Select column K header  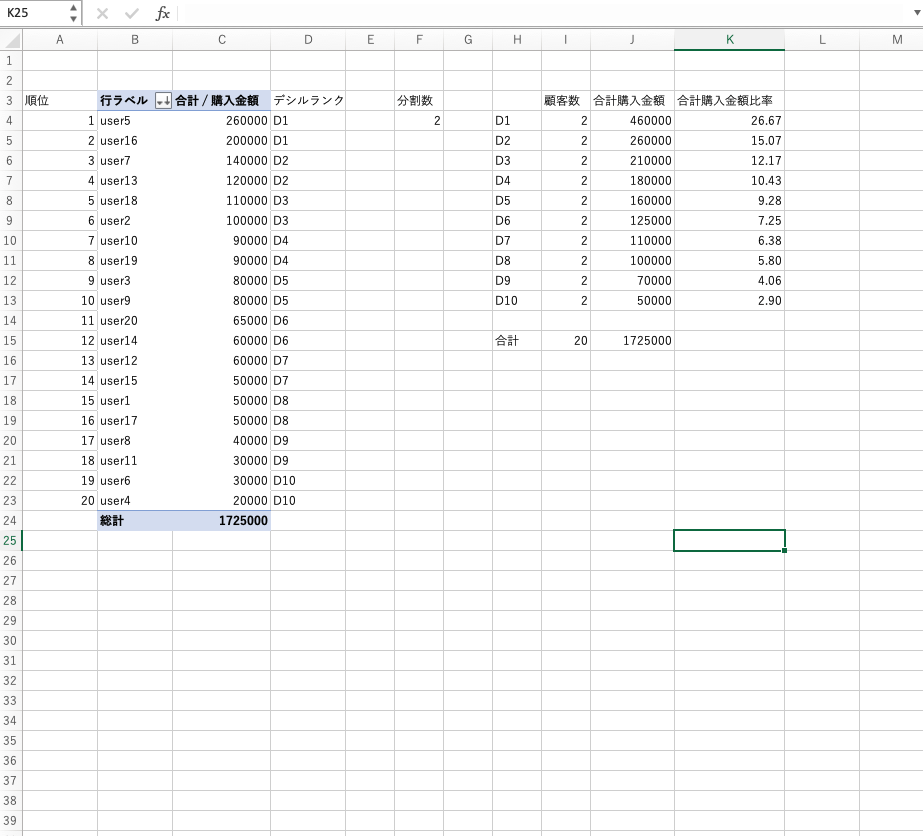[729, 40]
